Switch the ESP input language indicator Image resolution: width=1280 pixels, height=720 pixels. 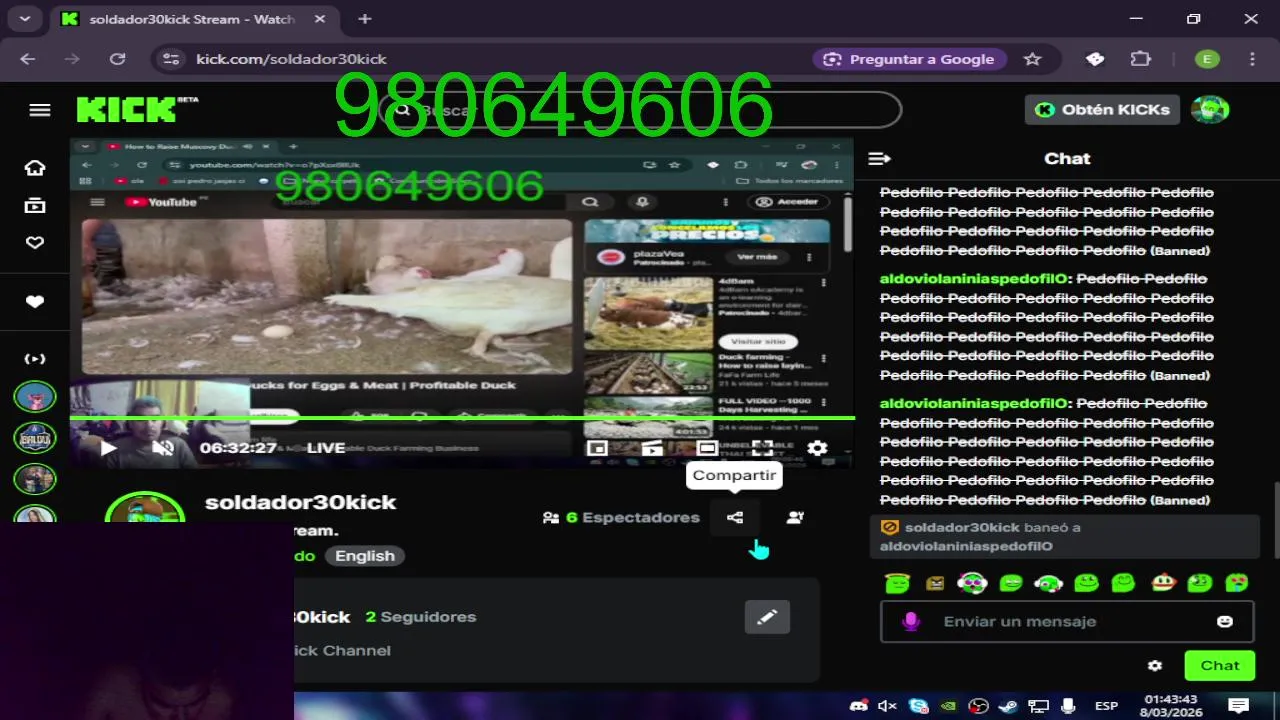point(1106,706)
